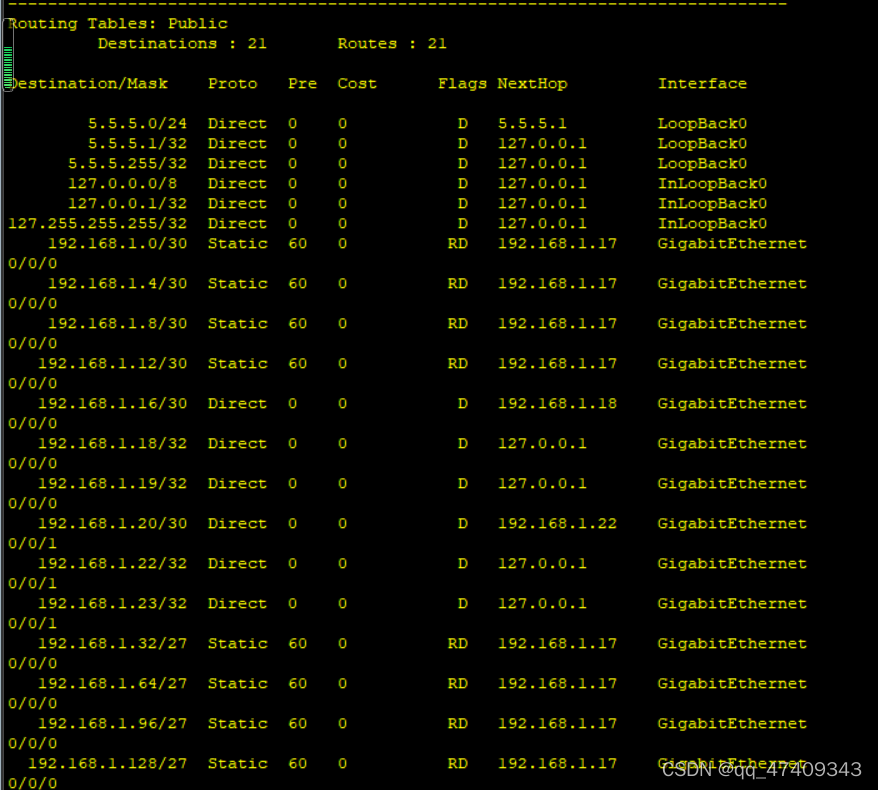Click next hop 5.5.5.1
The height and width of the screenshot is (790, 878).
click(532, 123)
